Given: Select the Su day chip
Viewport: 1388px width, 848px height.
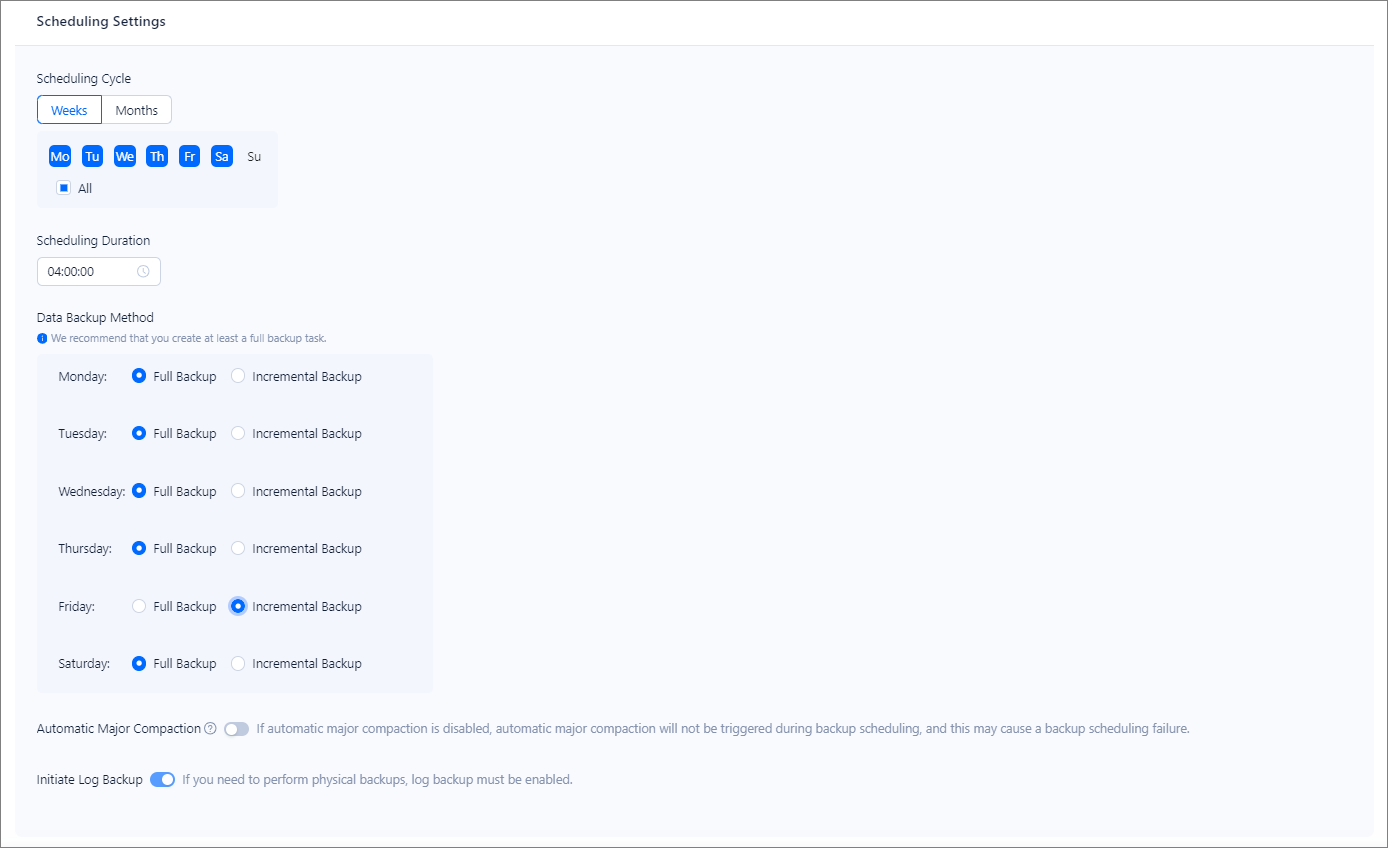Looking at the screenshot, I should 254,157.
